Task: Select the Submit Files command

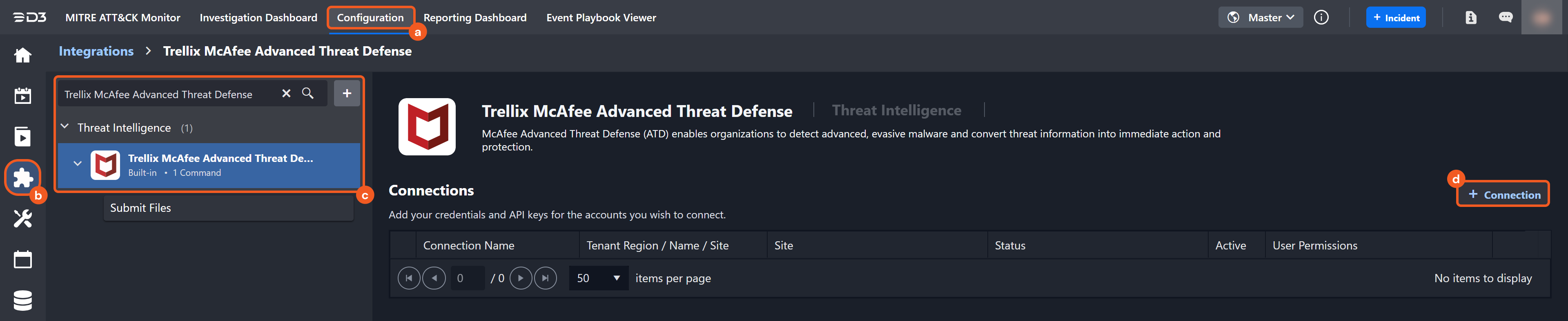Action: click(x=140, y=208)
